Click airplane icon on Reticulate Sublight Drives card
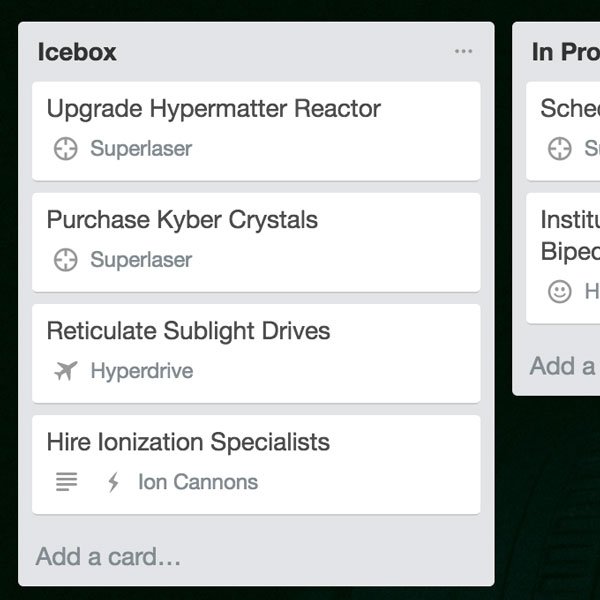Image resolution: width=600 pixels, height=600 pixels. (65, 371)
